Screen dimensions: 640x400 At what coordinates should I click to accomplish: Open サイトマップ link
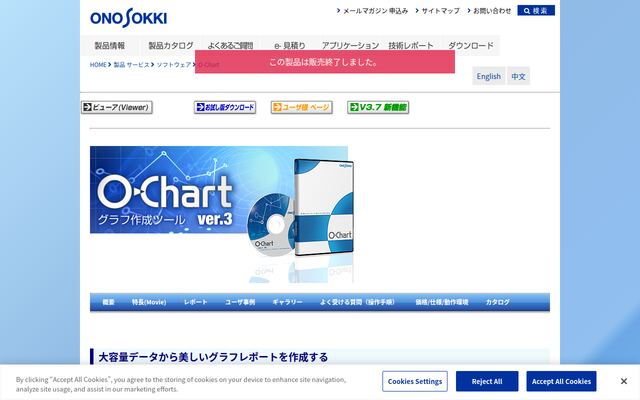(x=438, y=11)
